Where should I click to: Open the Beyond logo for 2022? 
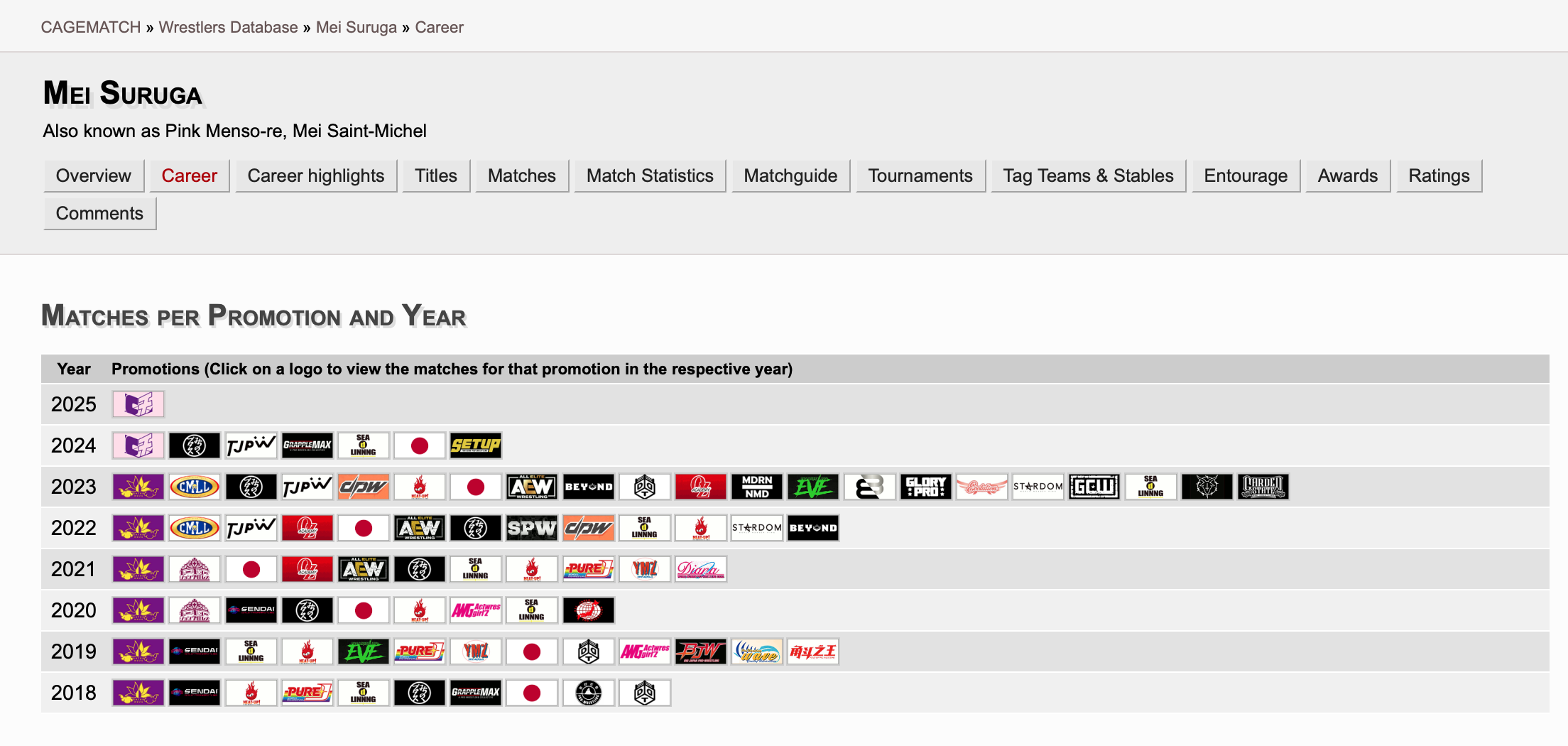point(813,528)
